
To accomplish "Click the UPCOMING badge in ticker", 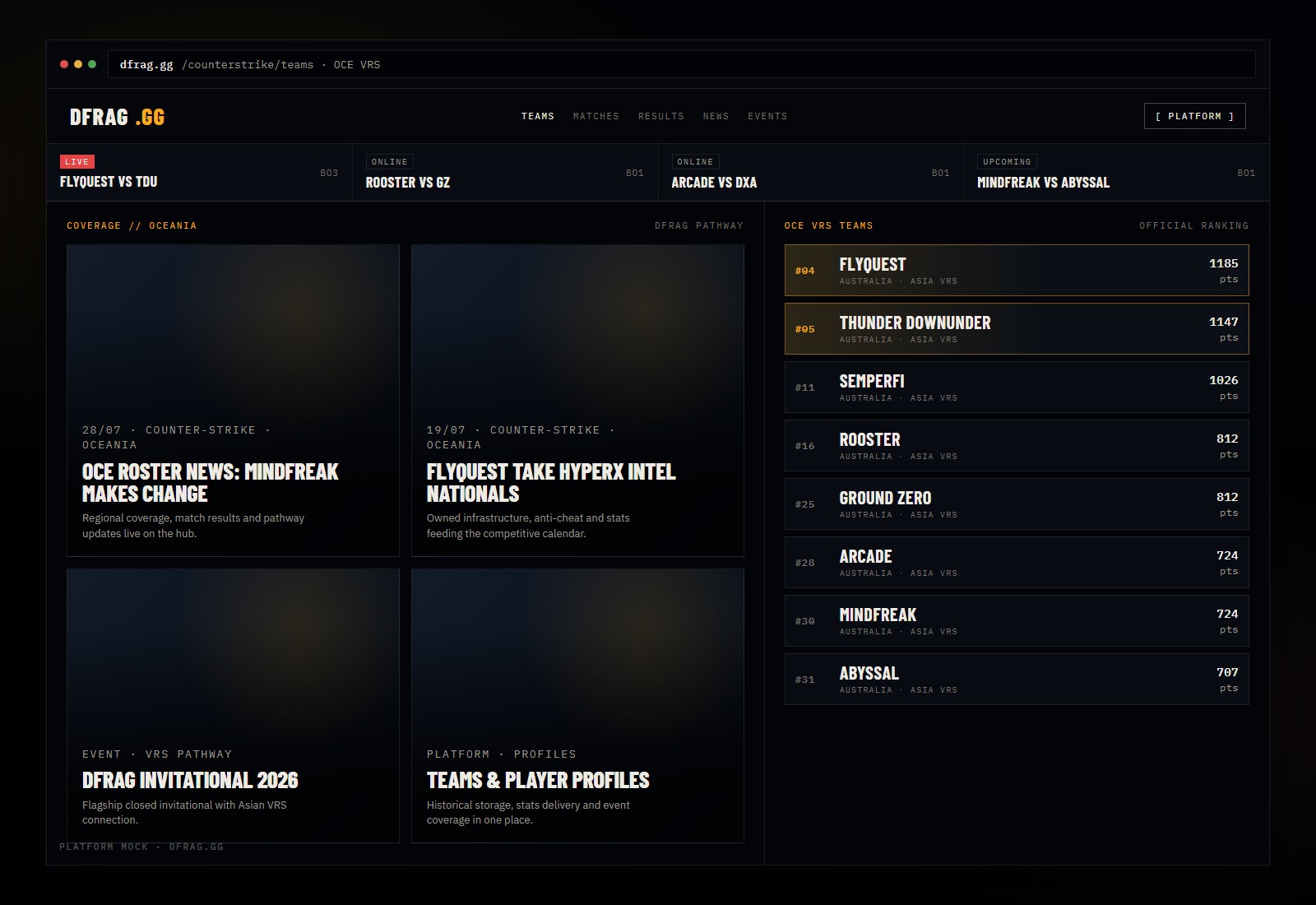I will click(1007, 161).
